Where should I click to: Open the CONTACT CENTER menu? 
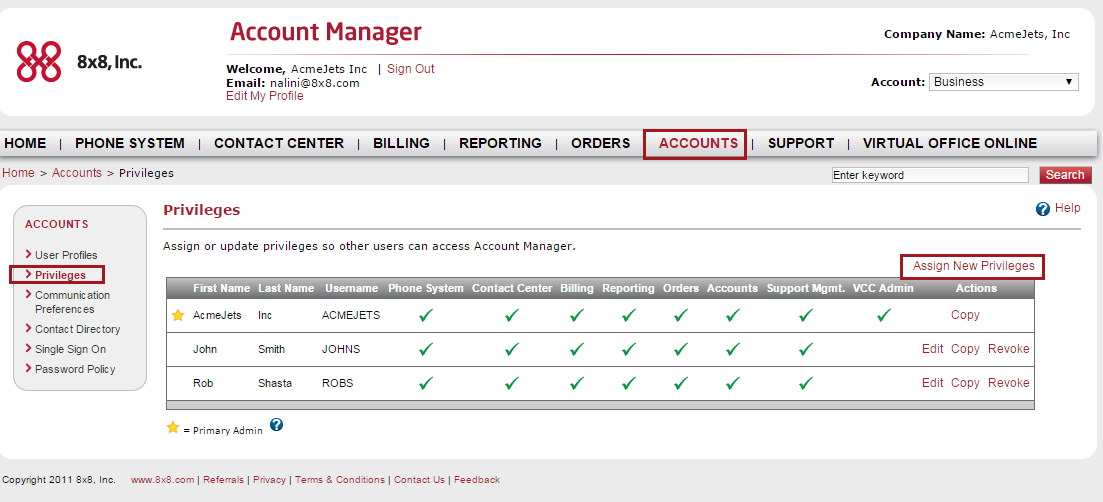[279, 143]
